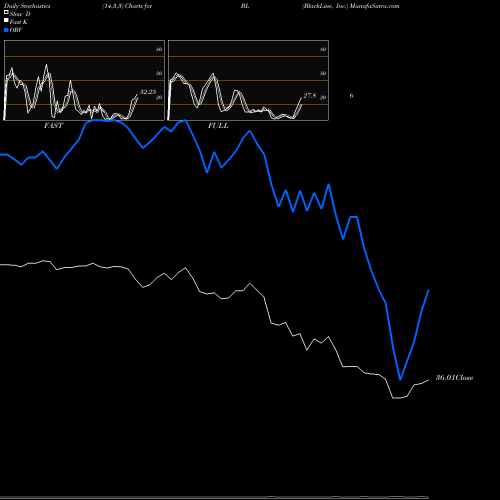Click the FULL stochastic chart panel
Image resolution: width=500 pixels, height=500 pixels.
pos(248,80)
